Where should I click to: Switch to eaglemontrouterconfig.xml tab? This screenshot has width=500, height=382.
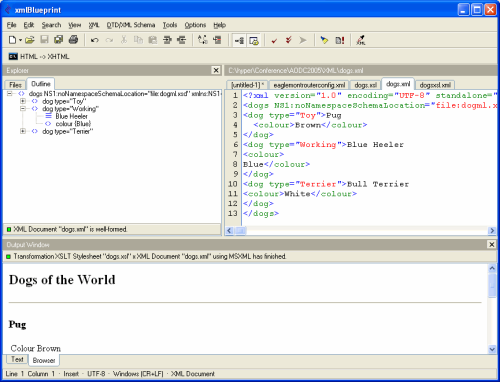click(x=309, y=85)
